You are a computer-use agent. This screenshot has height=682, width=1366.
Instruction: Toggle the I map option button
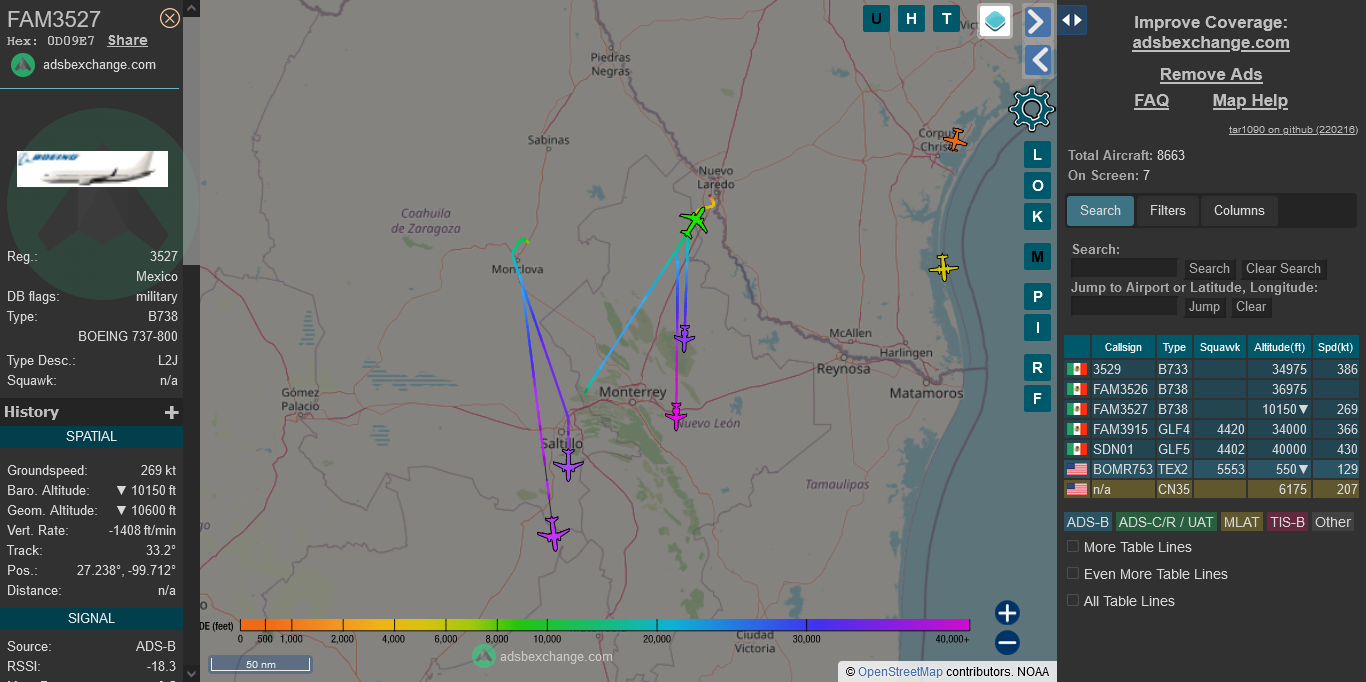pos(1037,328)
